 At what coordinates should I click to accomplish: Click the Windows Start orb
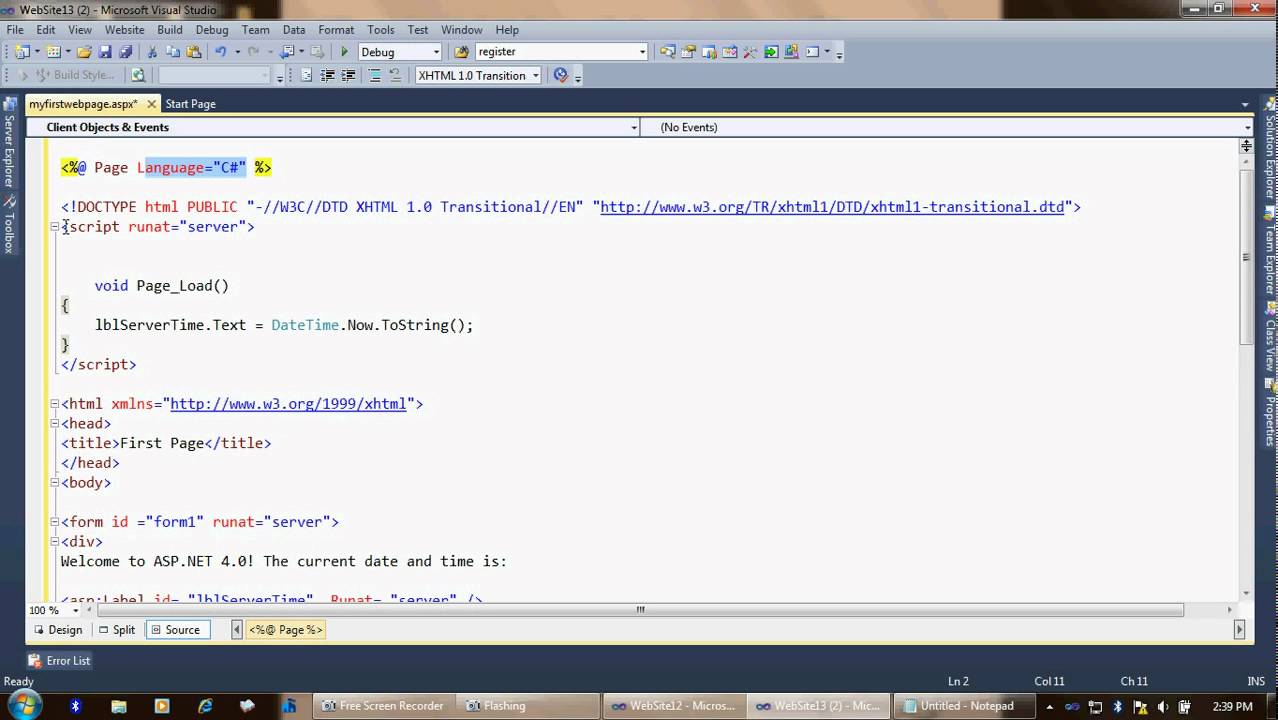coord(23,705)
